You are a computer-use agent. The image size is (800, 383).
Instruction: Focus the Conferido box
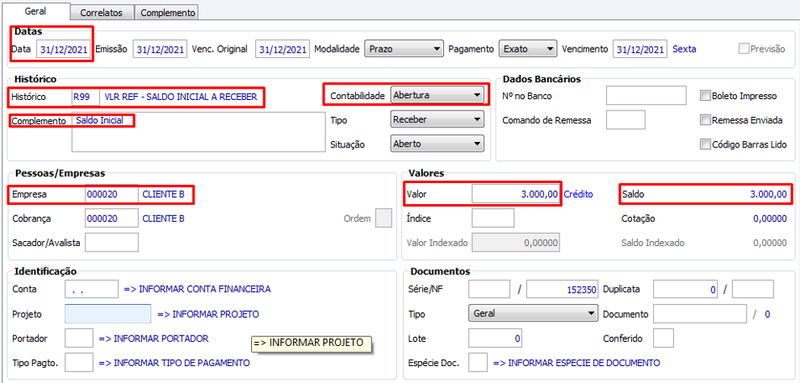(663, 338)
